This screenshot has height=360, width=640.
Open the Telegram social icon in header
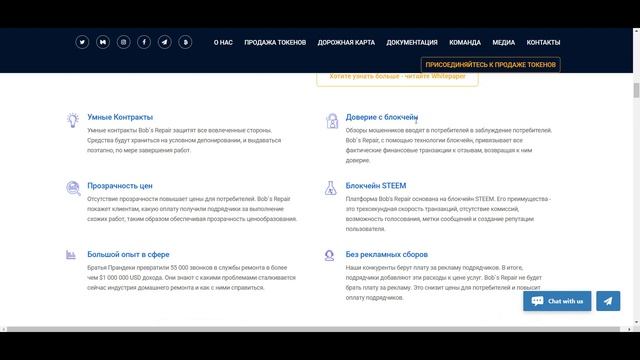pyautogui.click(x=164, y=42)
